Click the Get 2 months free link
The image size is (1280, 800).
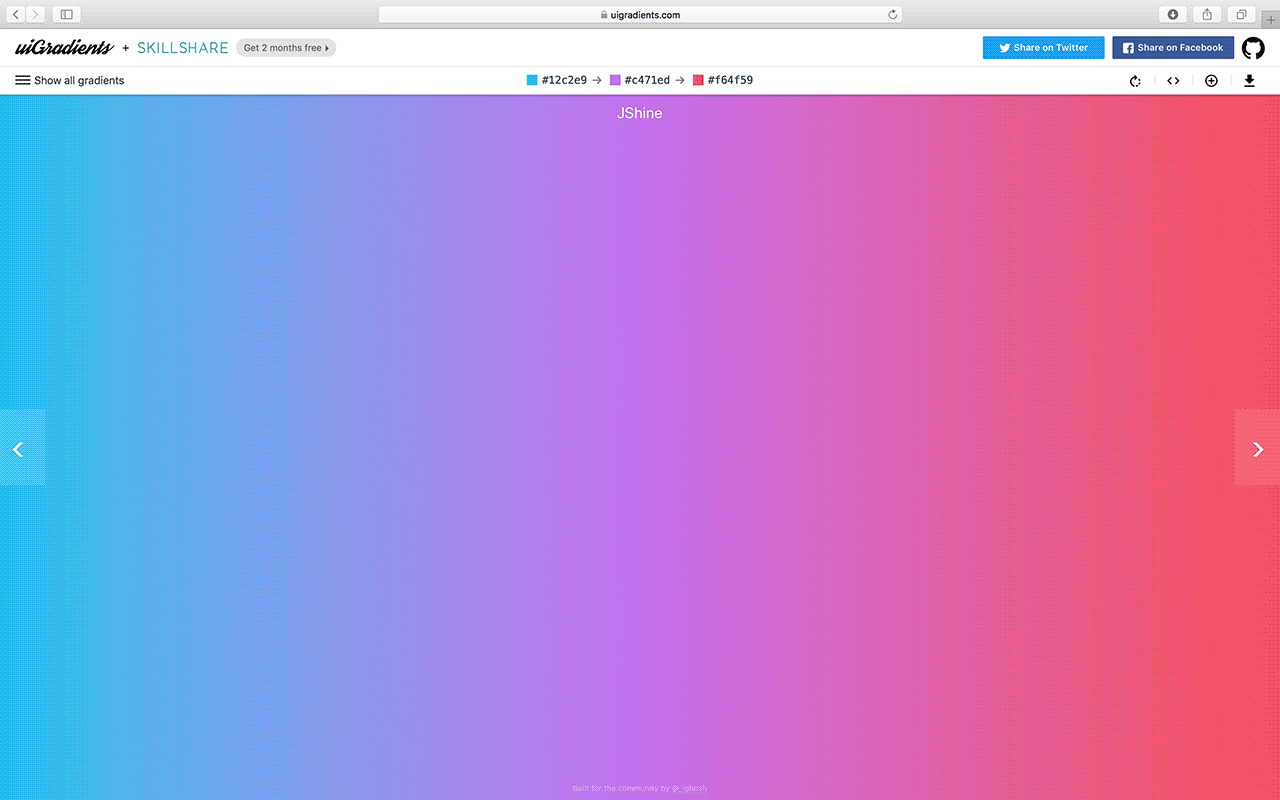click(x=286, y=48)
